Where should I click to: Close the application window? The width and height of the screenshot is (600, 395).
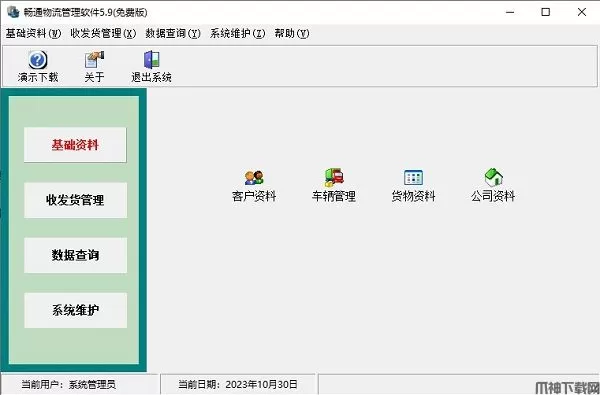[x=582, y=12]
